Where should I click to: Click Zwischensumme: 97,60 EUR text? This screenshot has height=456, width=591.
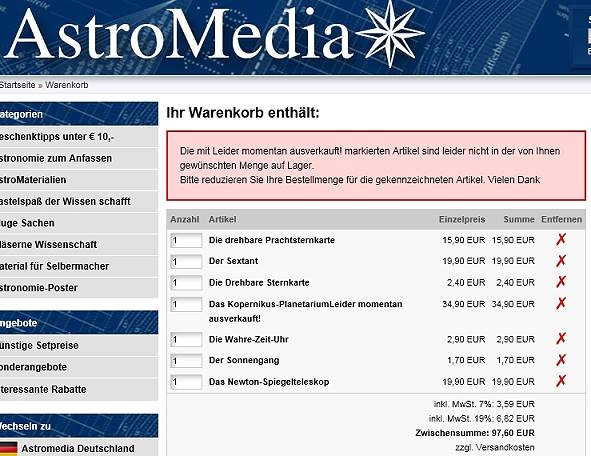tap(475, 433)
